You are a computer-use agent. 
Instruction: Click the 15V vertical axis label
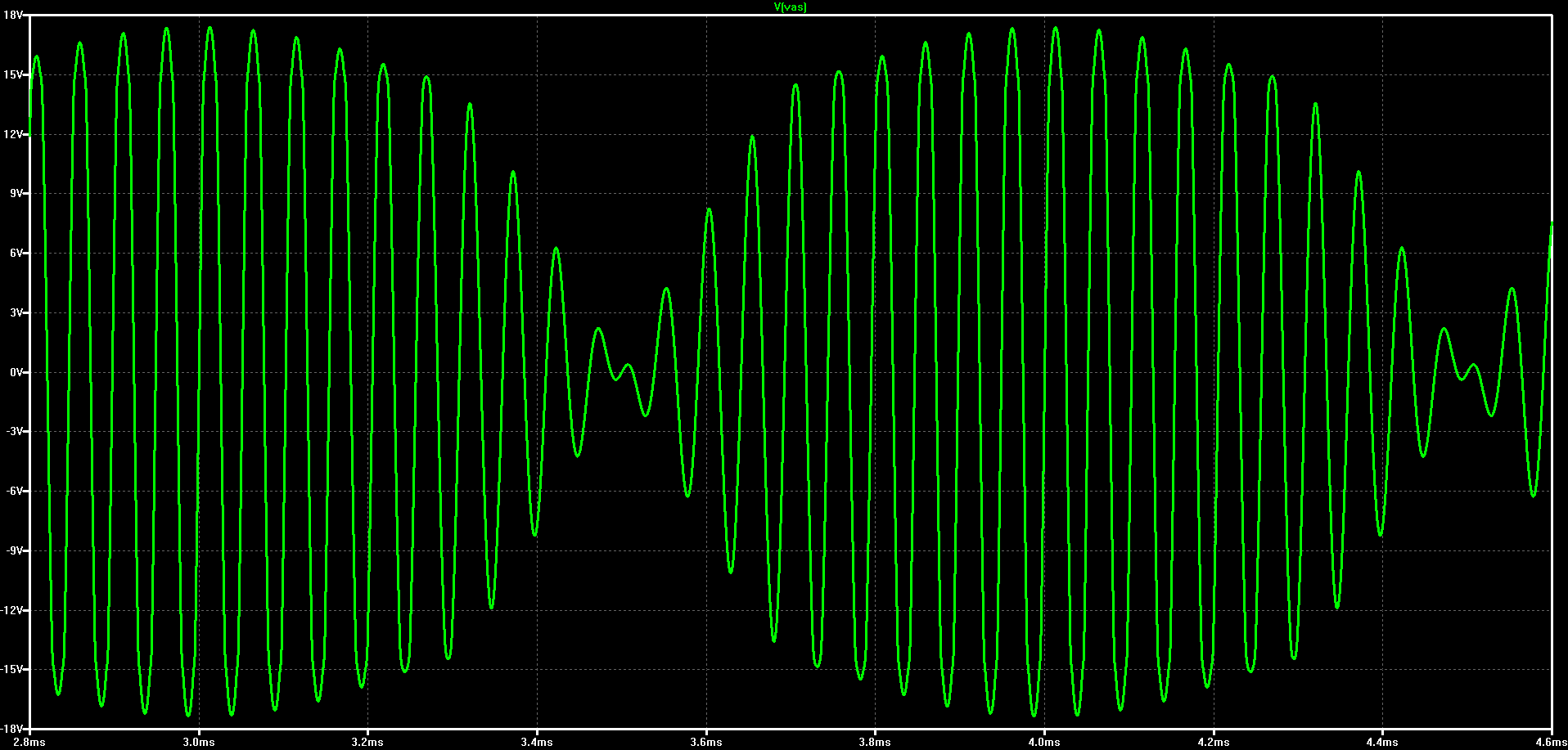point(13,74)
